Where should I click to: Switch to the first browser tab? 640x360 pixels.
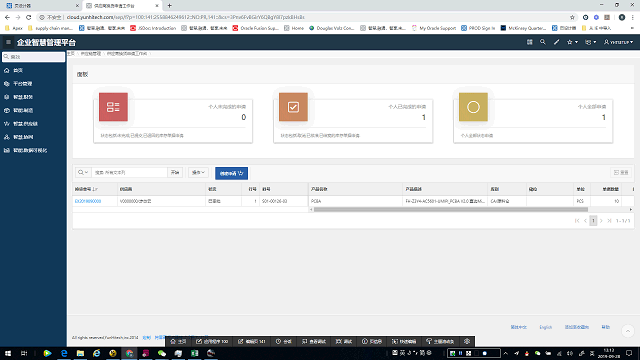pos(41,6)
